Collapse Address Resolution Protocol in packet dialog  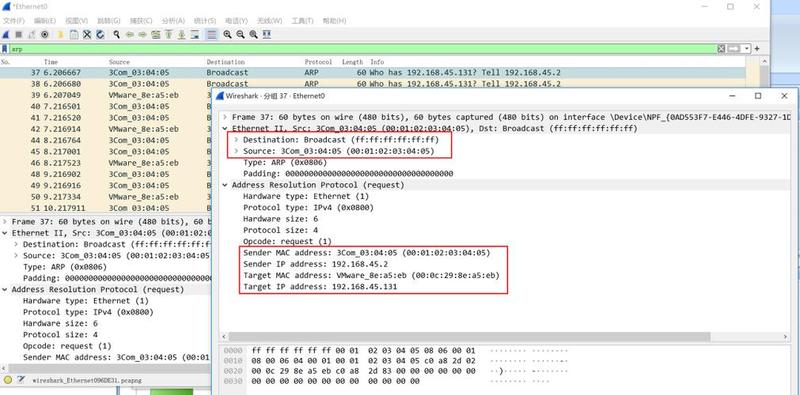225,185
